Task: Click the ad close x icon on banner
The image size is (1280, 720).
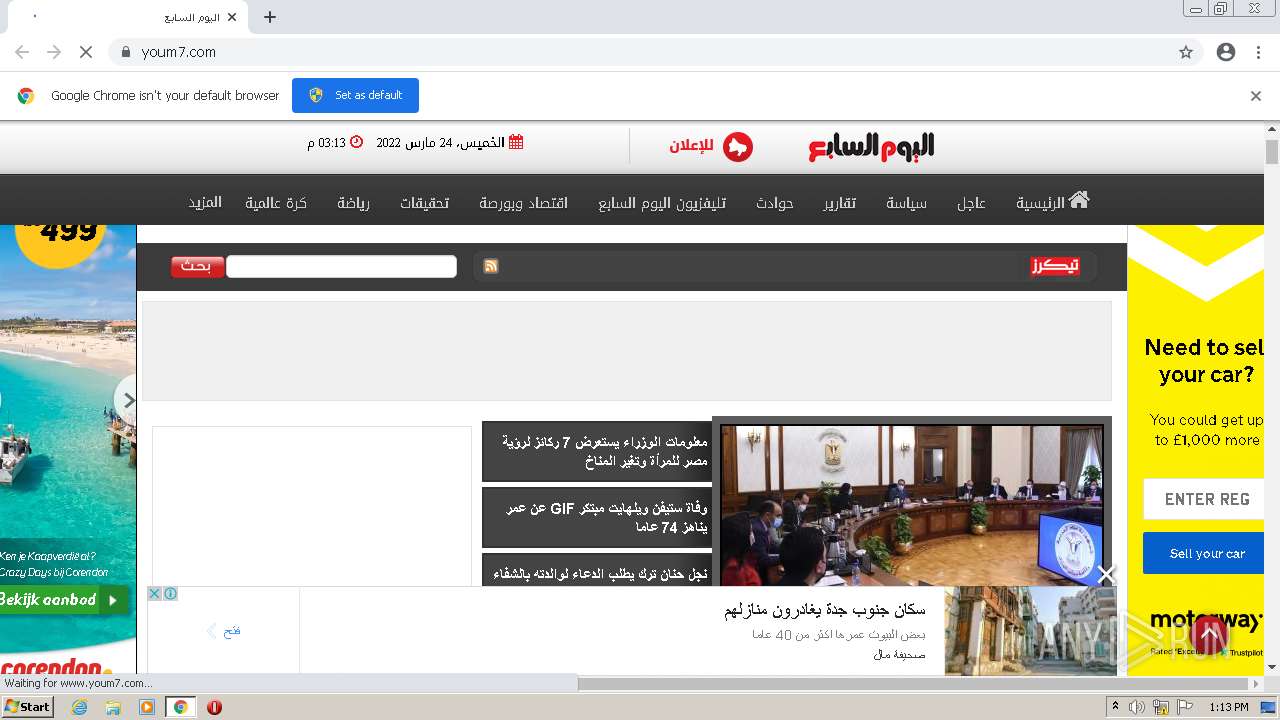Action: [155, 594]
